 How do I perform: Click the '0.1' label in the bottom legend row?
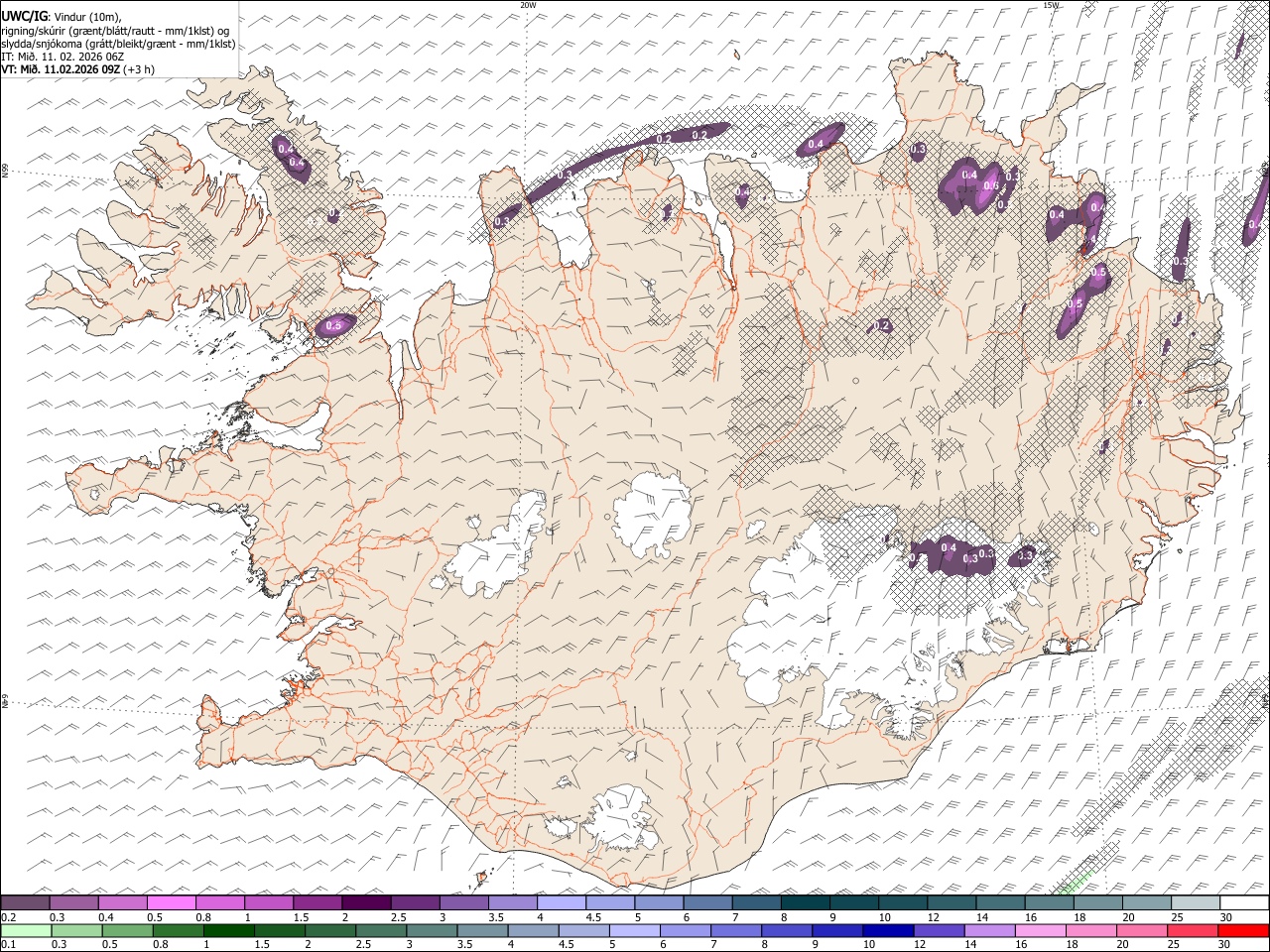(x=8, y=945)
